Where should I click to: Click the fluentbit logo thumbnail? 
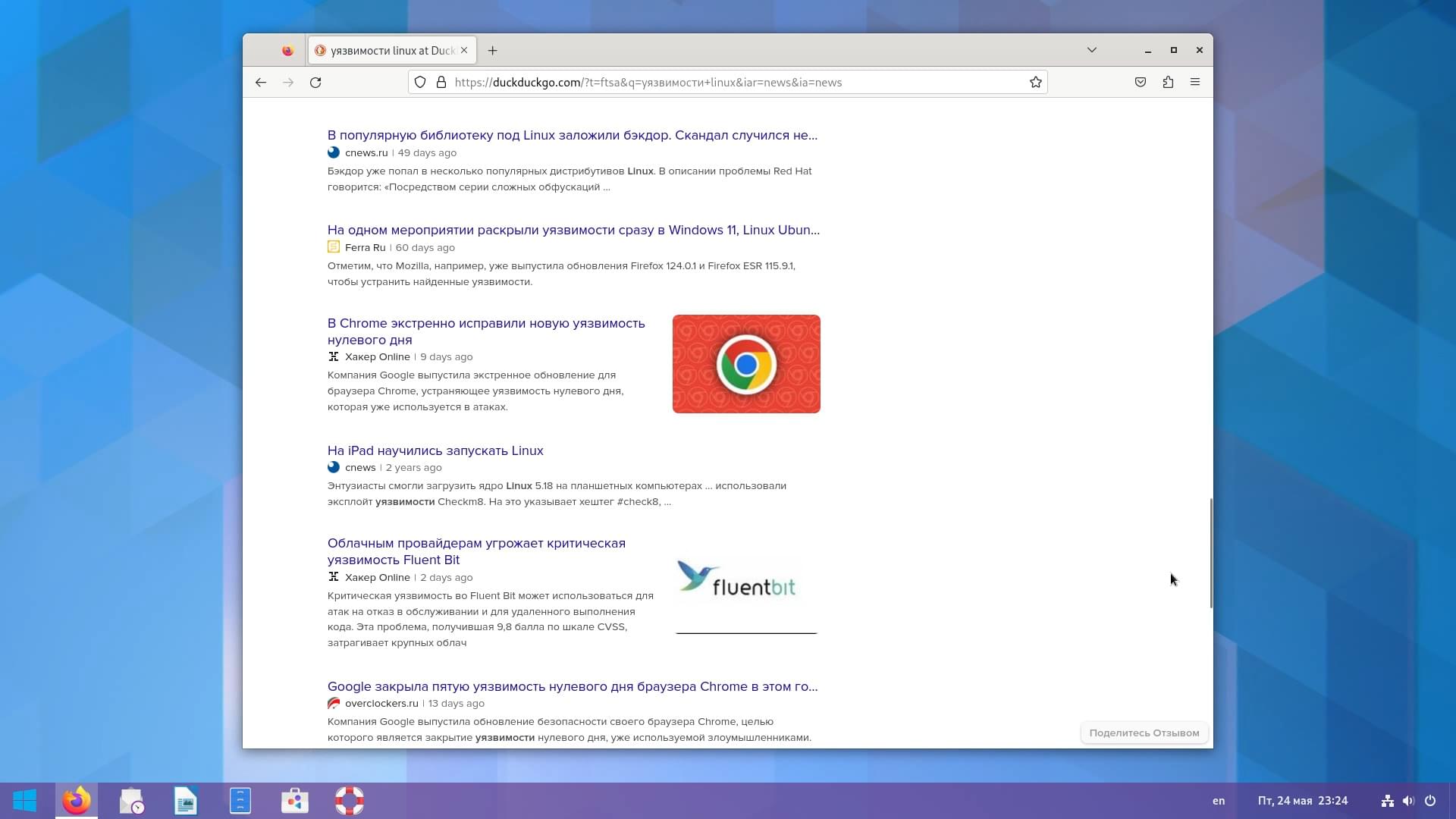[746, 585]
